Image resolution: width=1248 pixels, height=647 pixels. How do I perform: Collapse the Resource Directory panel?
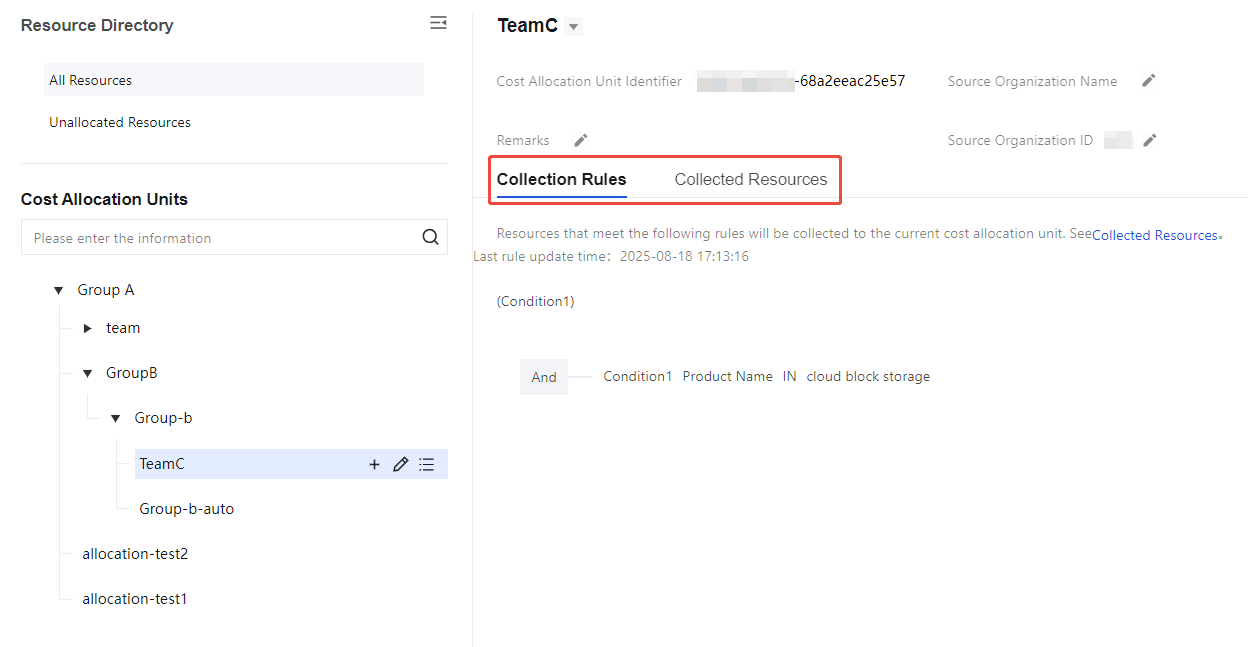pyautogui.click(x=438, y=23)
